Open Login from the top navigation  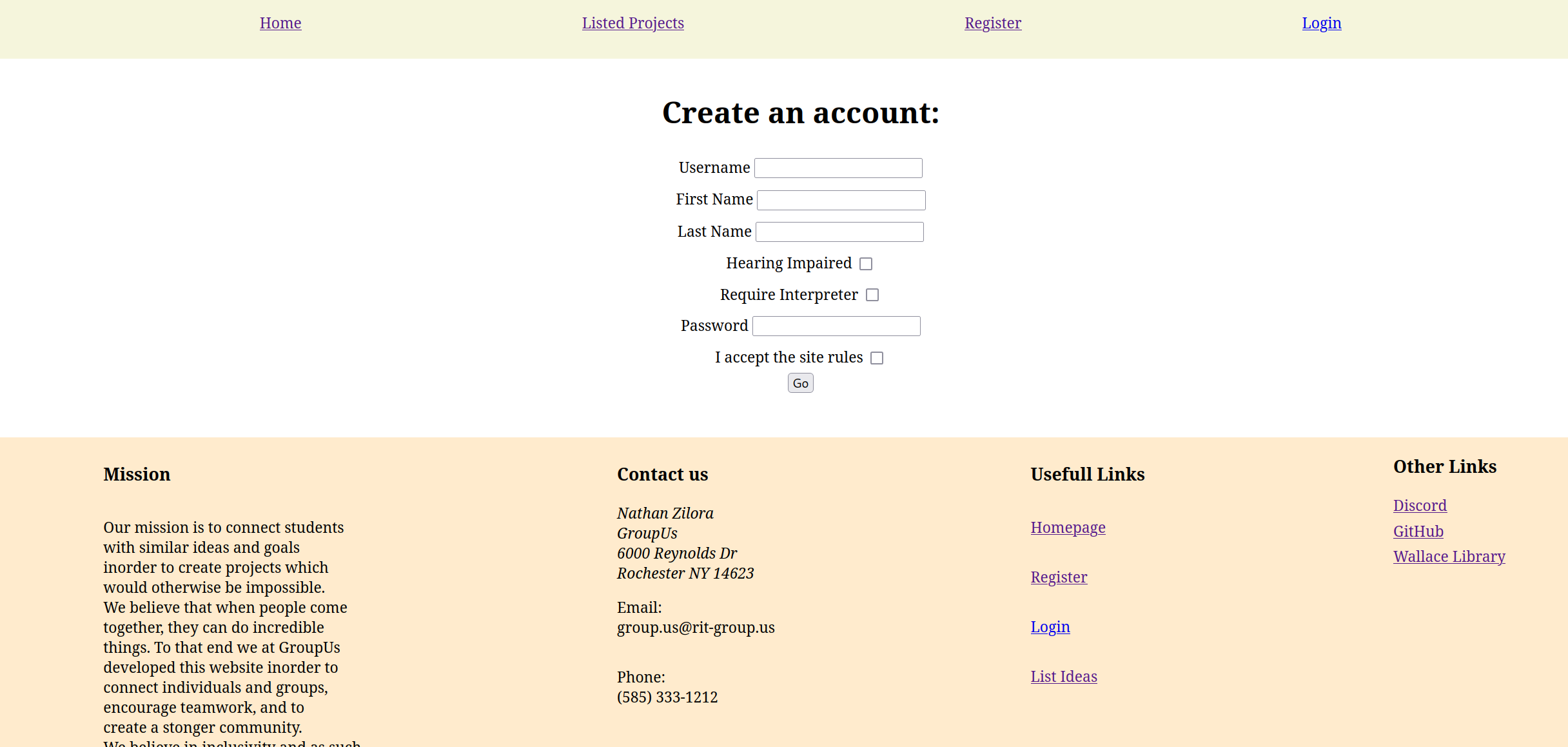[1322, 23]
